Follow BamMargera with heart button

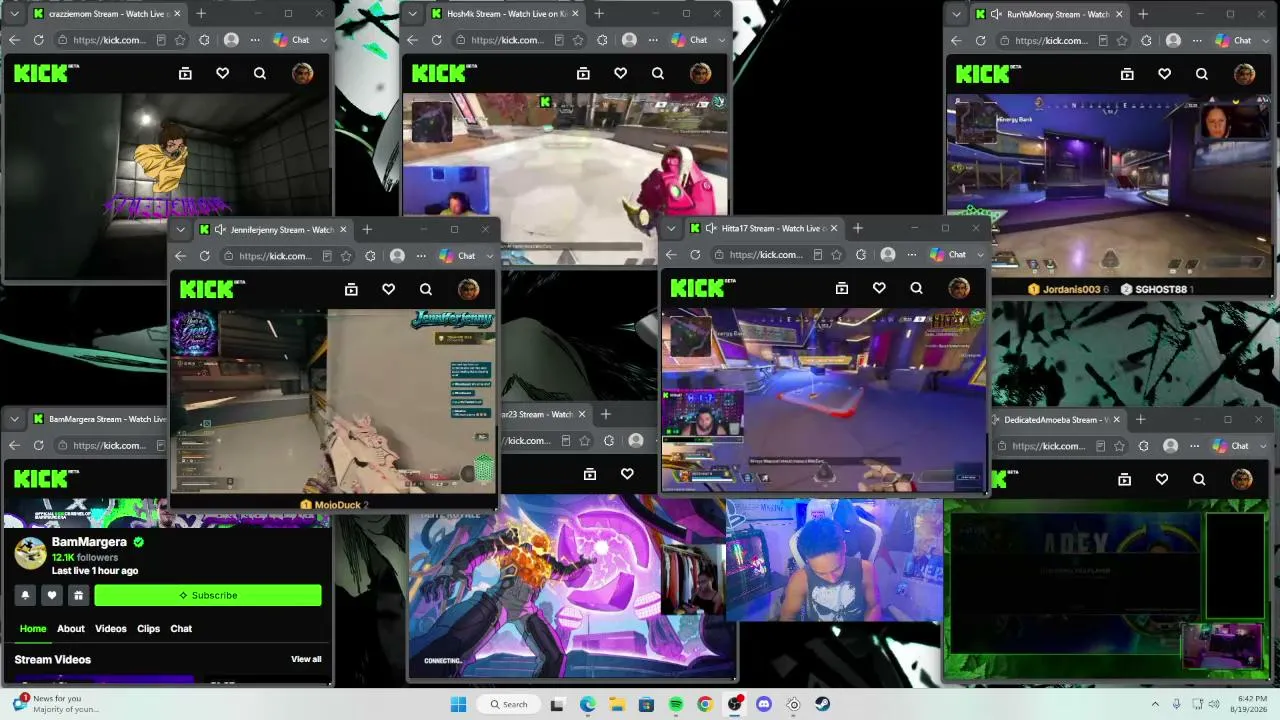(52, 595)
